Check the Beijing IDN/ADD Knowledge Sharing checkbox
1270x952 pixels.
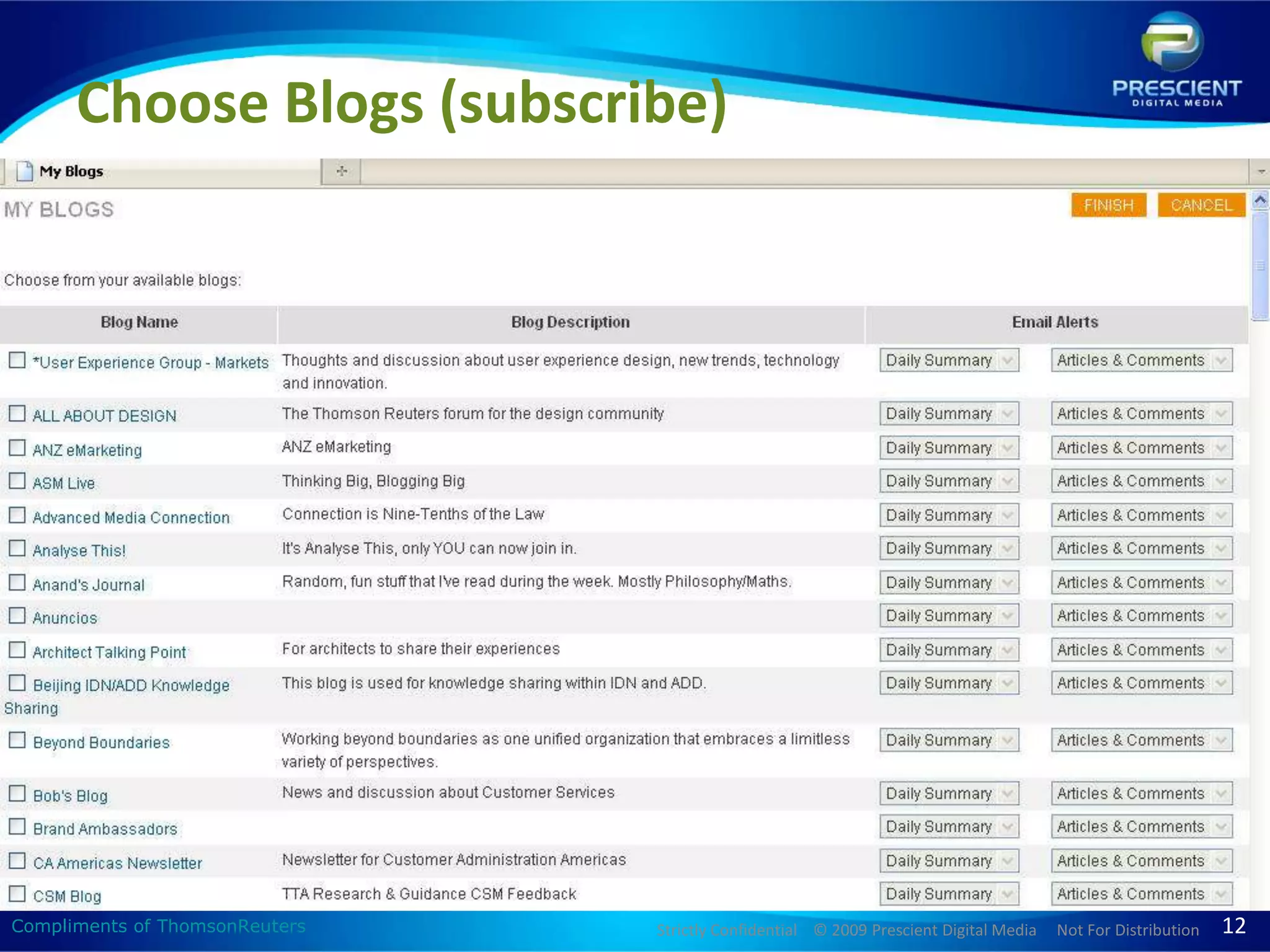pyautogui.click(x=17, y=683)
